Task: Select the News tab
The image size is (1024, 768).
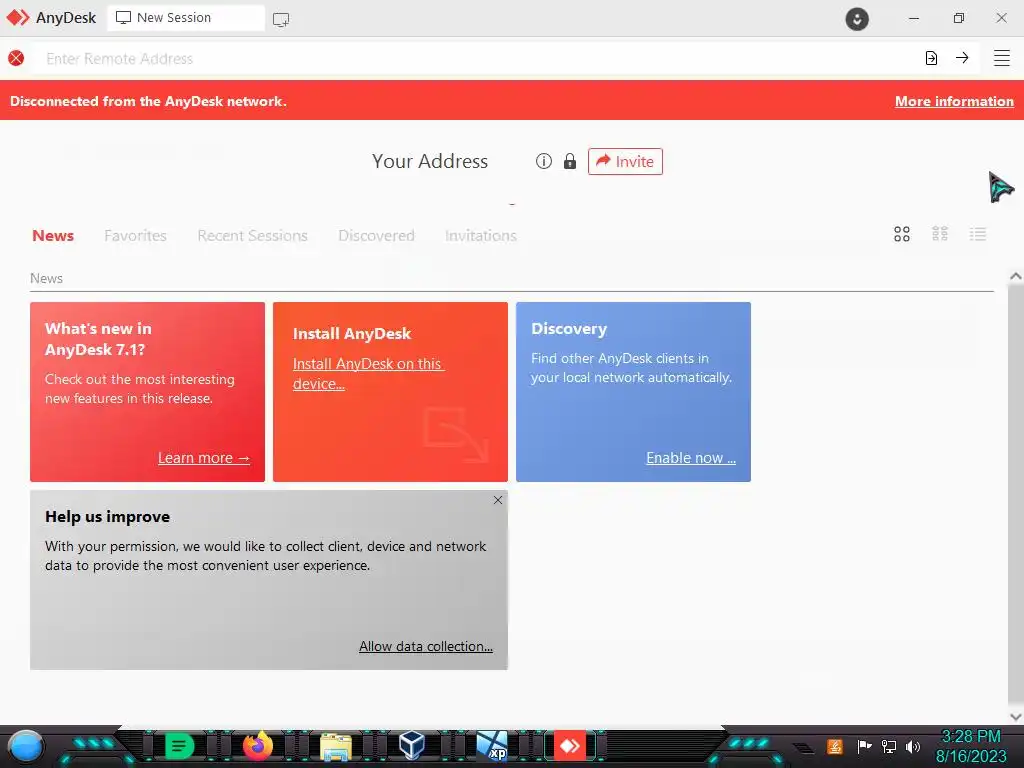Action: pyautogui.click(x=53, y=236)
